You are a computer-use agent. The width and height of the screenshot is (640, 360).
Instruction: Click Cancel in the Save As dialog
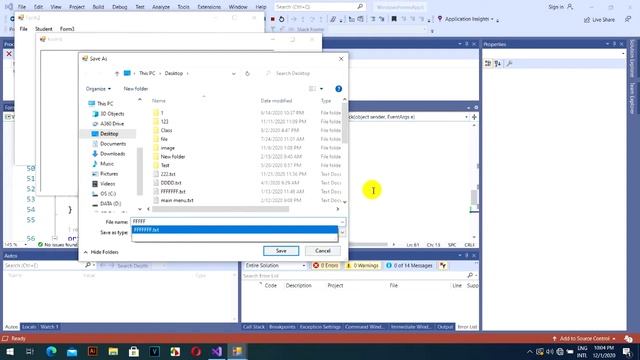point(322,251)
